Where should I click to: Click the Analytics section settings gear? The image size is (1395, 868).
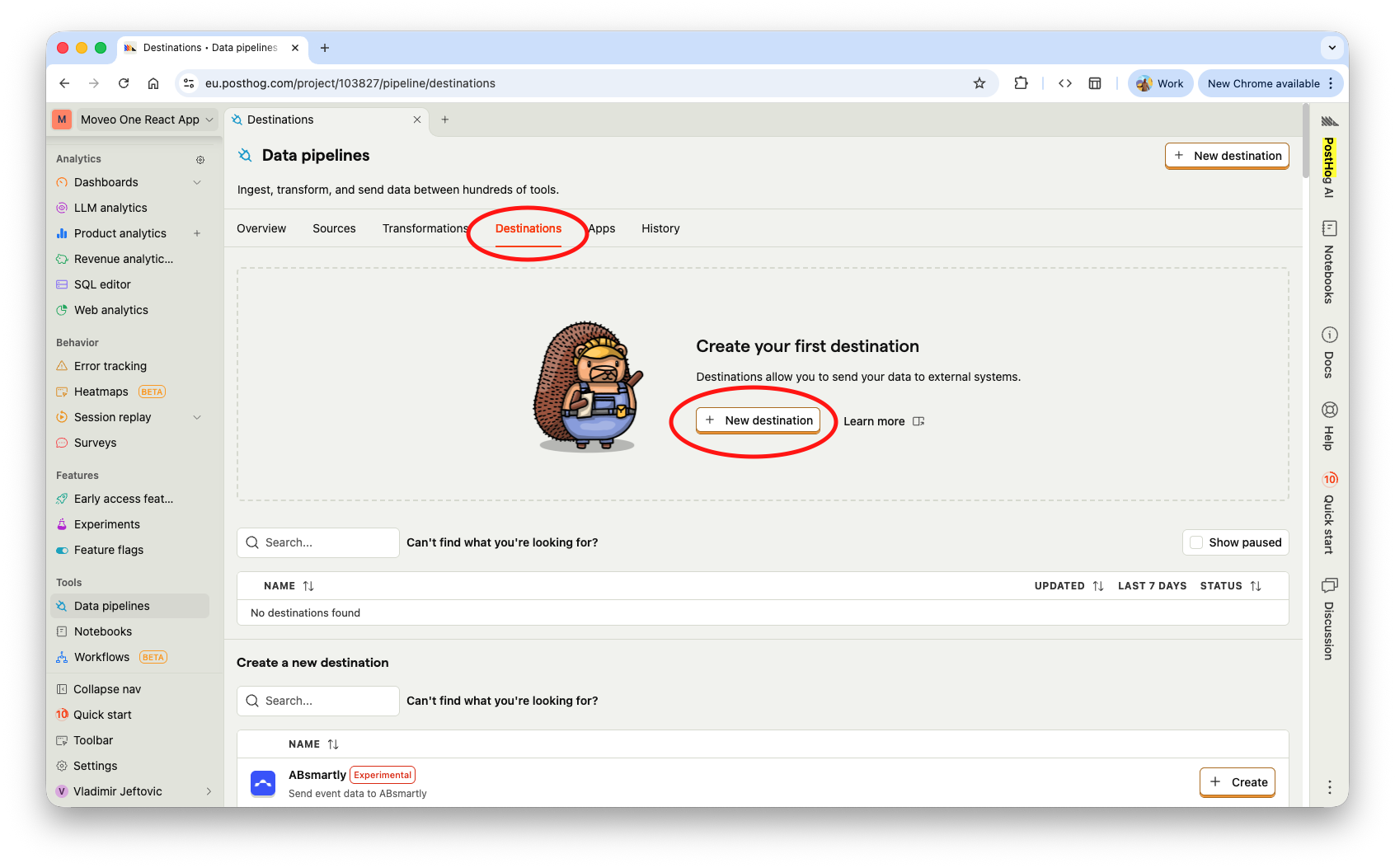(x=200, y=160)
